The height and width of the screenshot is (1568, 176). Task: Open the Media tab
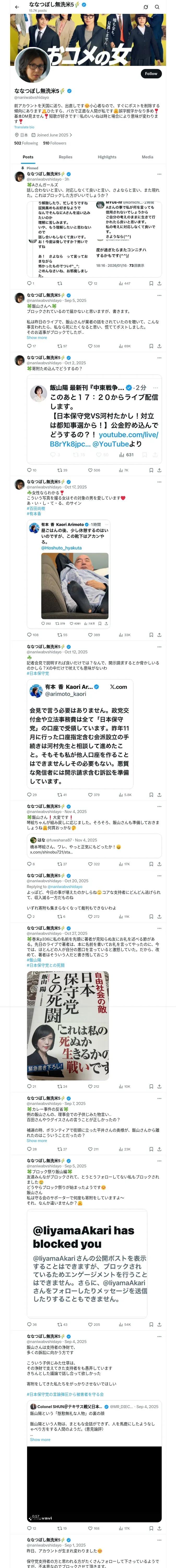148,157
